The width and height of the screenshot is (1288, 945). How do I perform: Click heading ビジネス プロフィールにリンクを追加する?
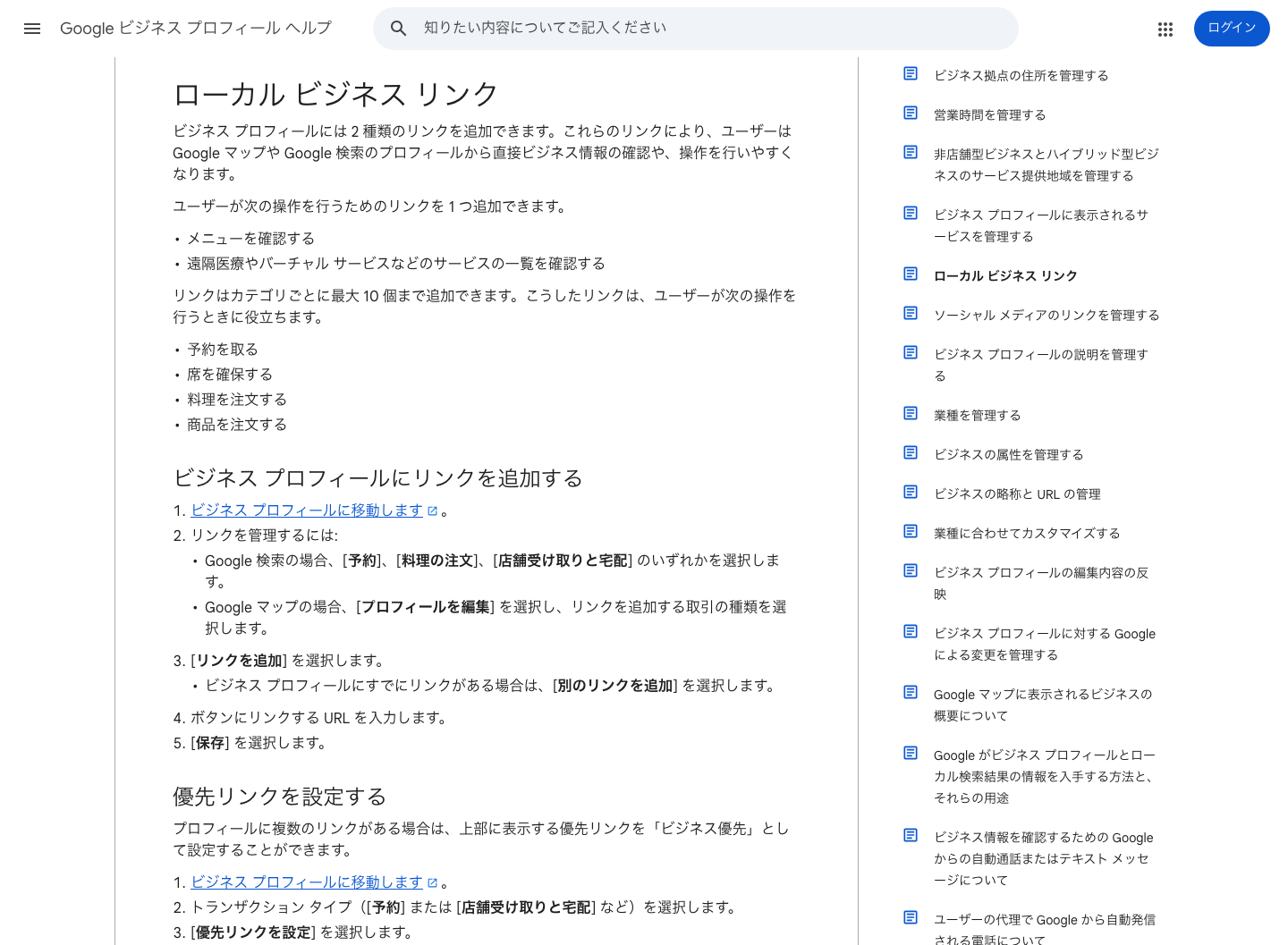pyautogui.click(x=377, y=478)
